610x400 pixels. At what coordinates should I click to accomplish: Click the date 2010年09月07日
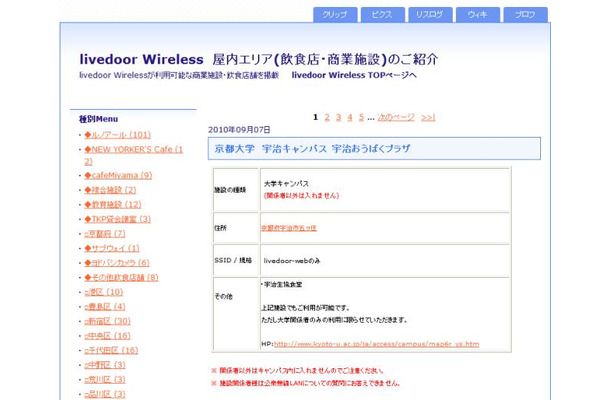pos(239,130)
